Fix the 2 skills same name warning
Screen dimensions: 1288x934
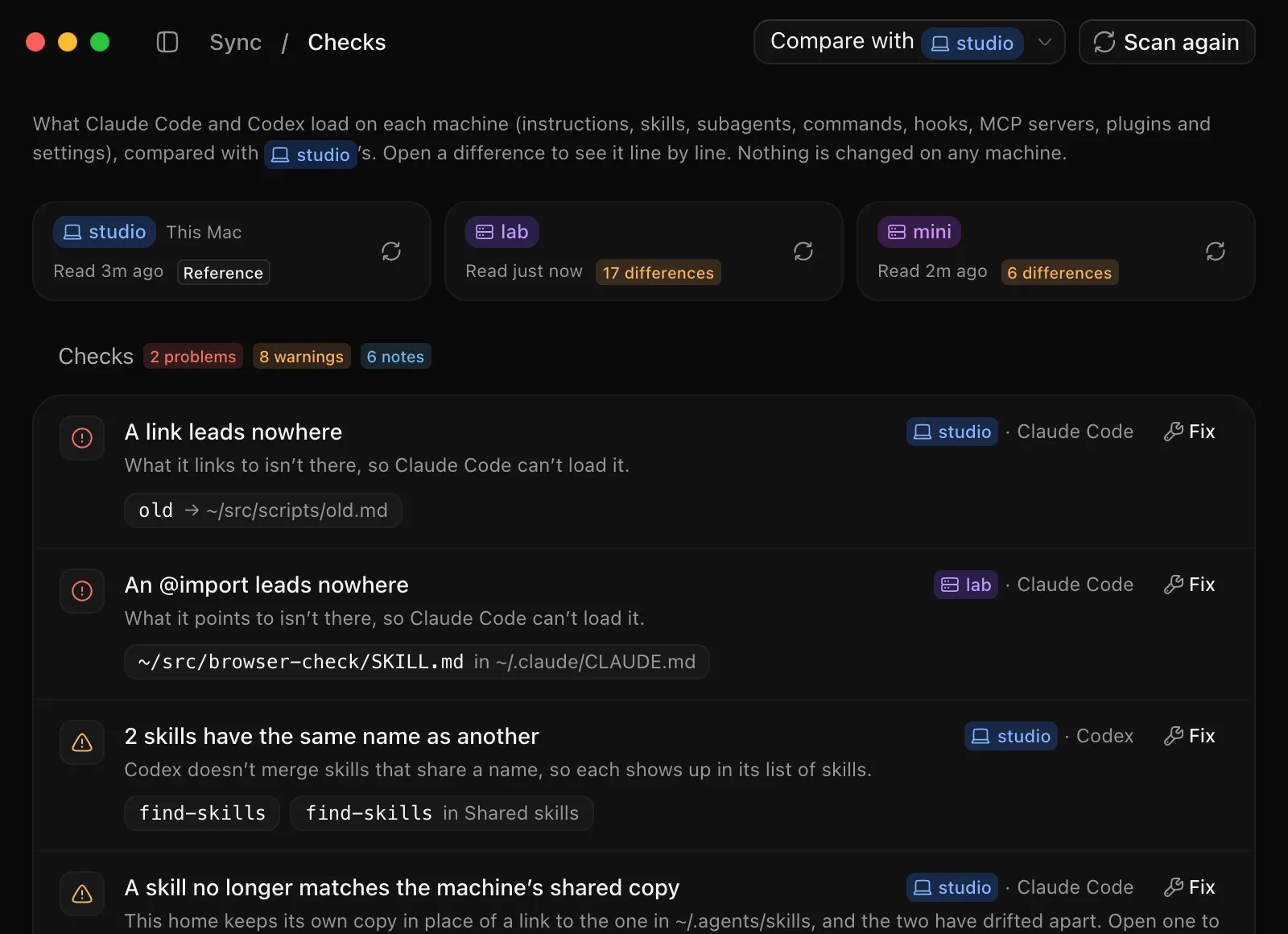(1190, 736)
